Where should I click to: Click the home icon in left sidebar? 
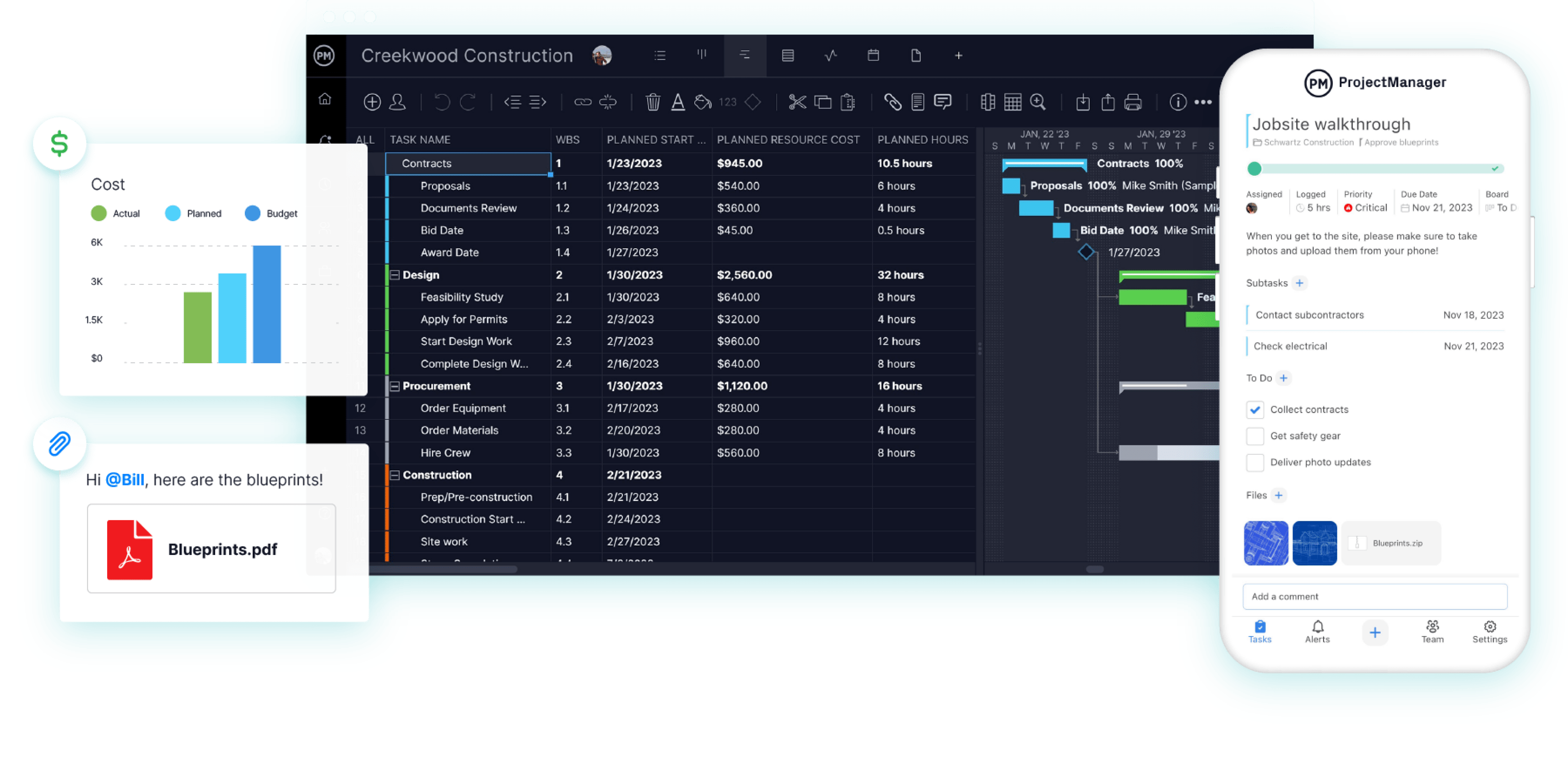(325, 98)
